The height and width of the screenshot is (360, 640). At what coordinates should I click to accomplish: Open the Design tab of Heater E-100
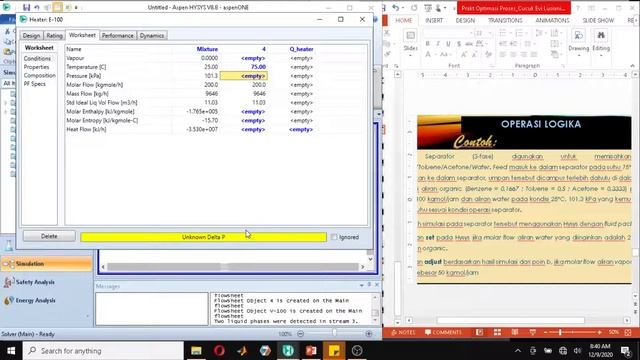point(31,36)
